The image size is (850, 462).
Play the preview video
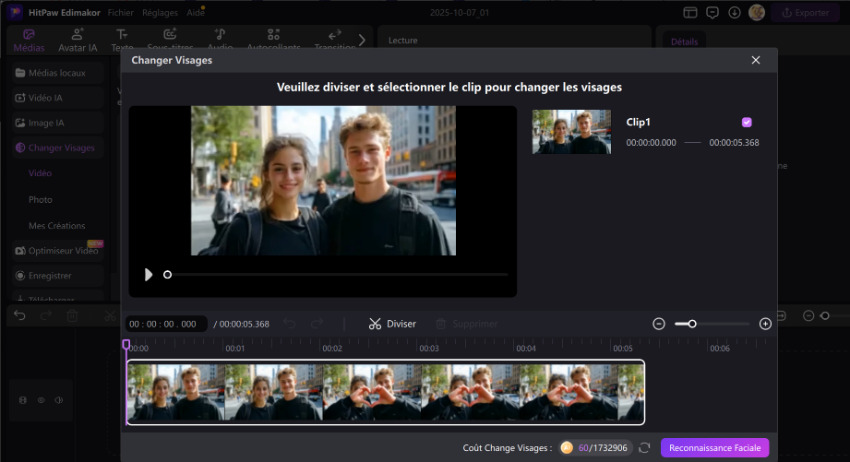point(149,274)
